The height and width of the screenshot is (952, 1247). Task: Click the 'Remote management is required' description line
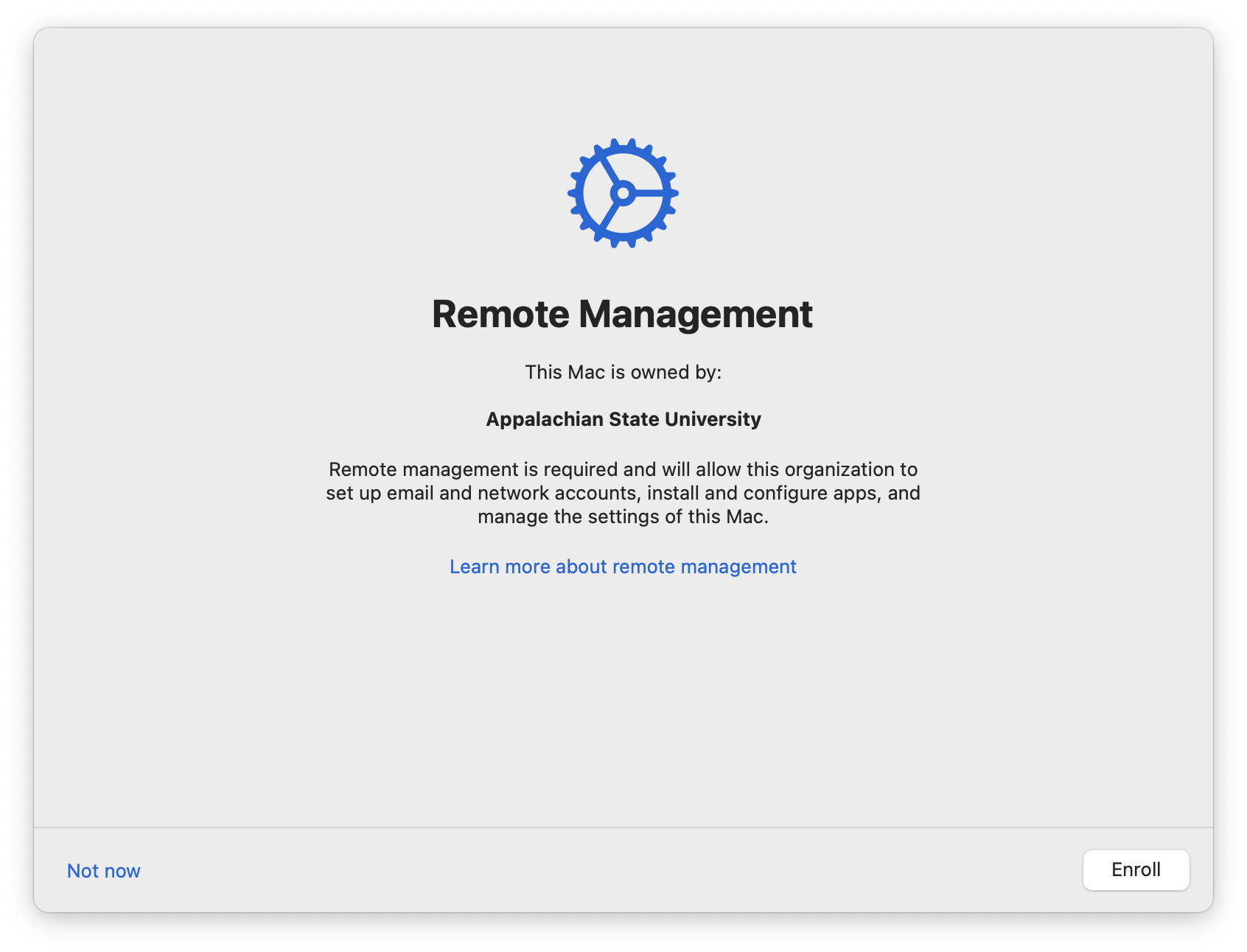tap(623, 469)
